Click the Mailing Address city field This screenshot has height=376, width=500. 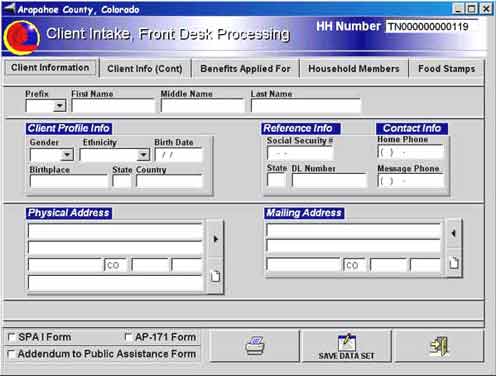click(304, 265)
